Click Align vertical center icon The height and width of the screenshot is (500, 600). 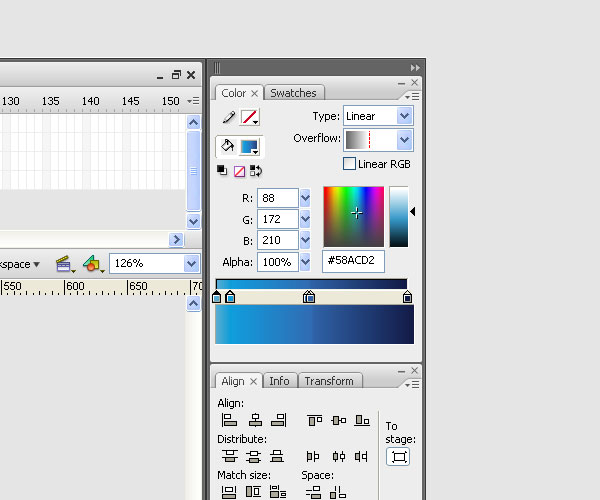click(339, 420)
